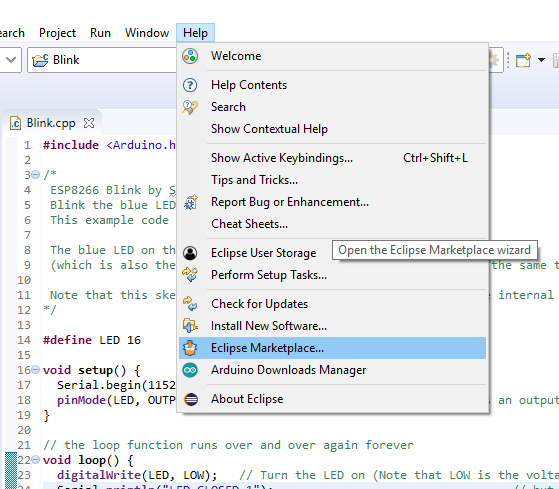Viewport: 559px width, 489px height.
Task: Close the Blink.cpp tab
Action: tap(89, 123)
